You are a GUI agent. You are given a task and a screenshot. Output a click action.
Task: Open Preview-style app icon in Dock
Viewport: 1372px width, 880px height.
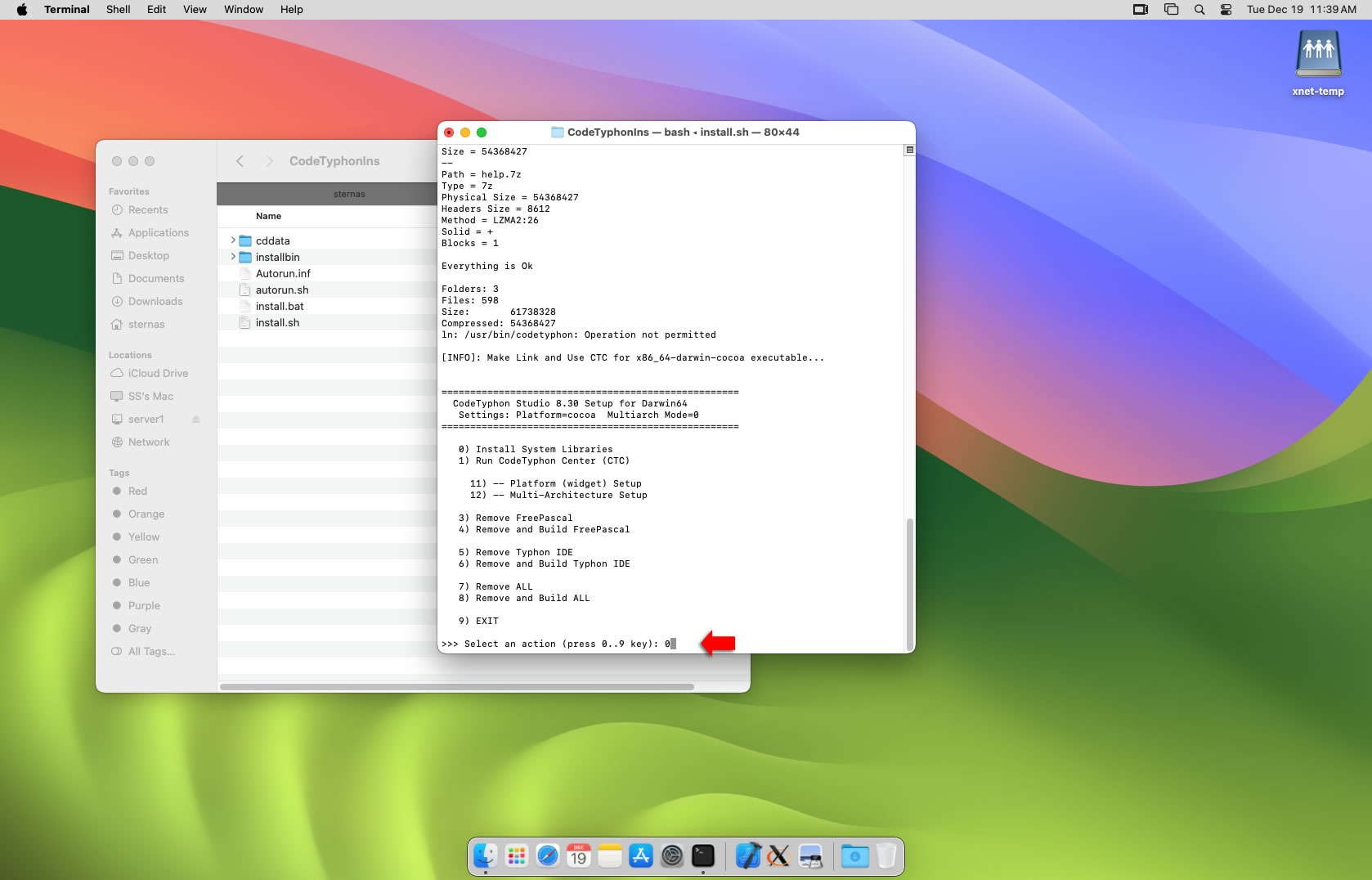pos(810,856)
